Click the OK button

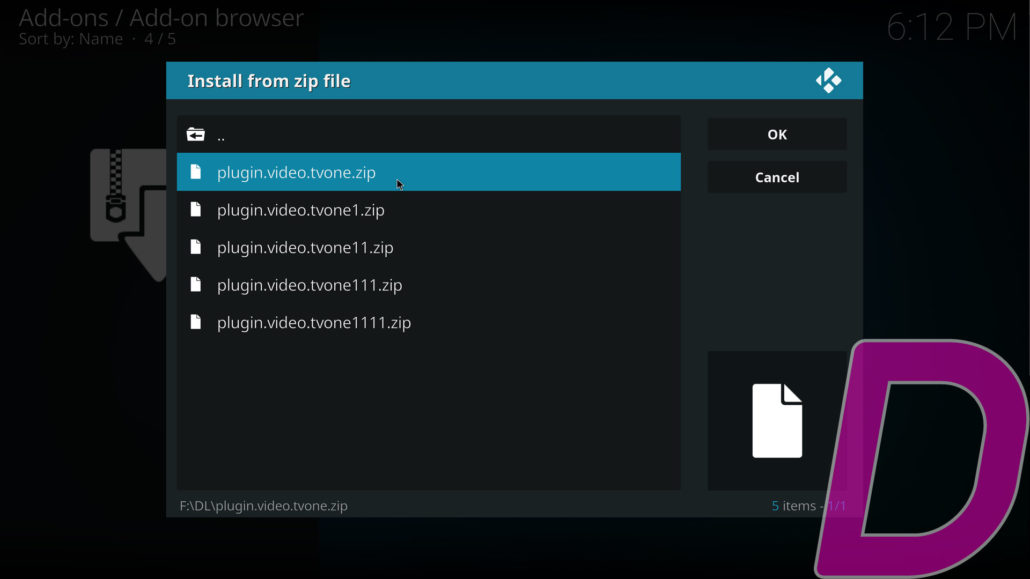[776, 134]
